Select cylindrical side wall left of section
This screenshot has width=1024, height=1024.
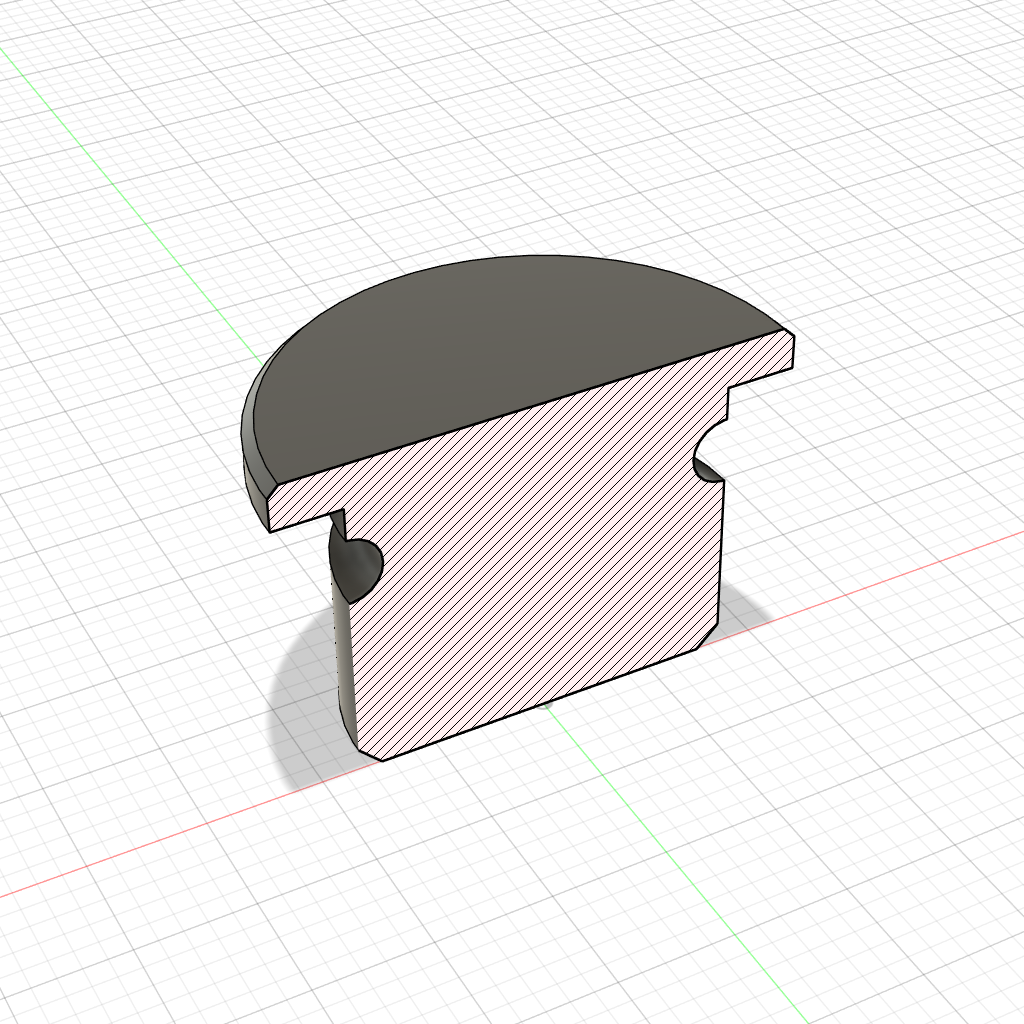click(x=342, y=650)
